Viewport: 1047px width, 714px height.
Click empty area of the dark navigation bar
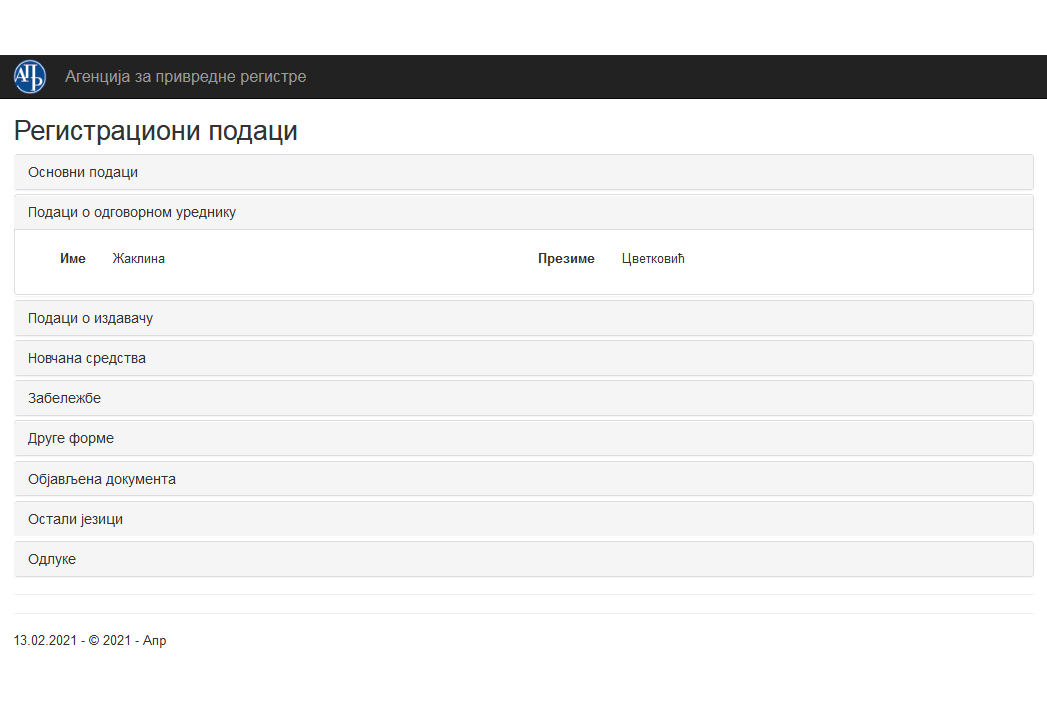pos(700,77)
